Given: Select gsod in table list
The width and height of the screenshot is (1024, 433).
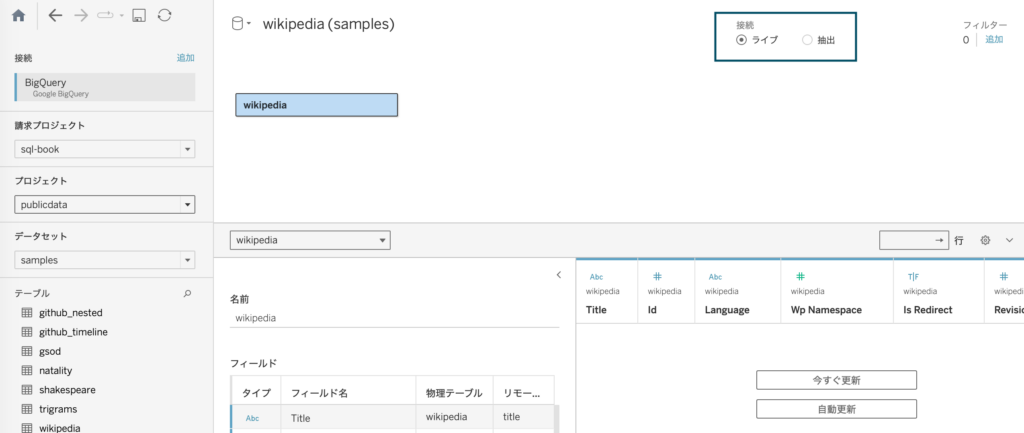Looking at the screenshot, I should pos(50,351).
